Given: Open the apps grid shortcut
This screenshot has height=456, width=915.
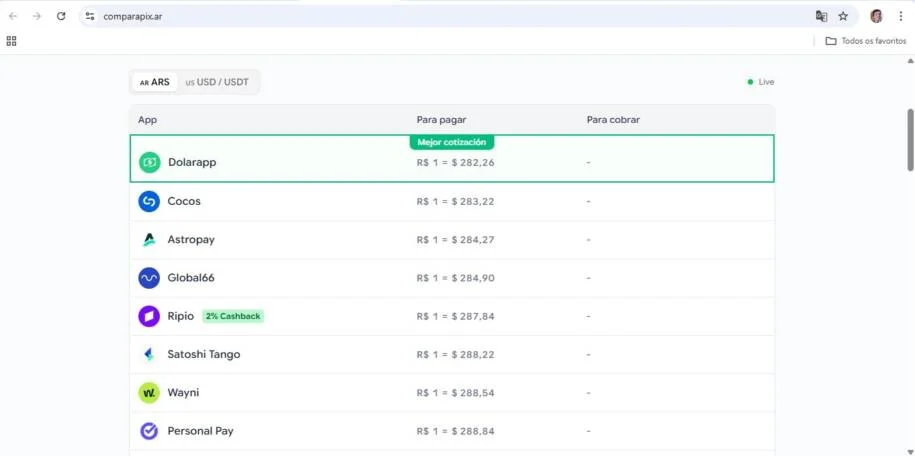Looking at the screenshot, I should (12, 41).
